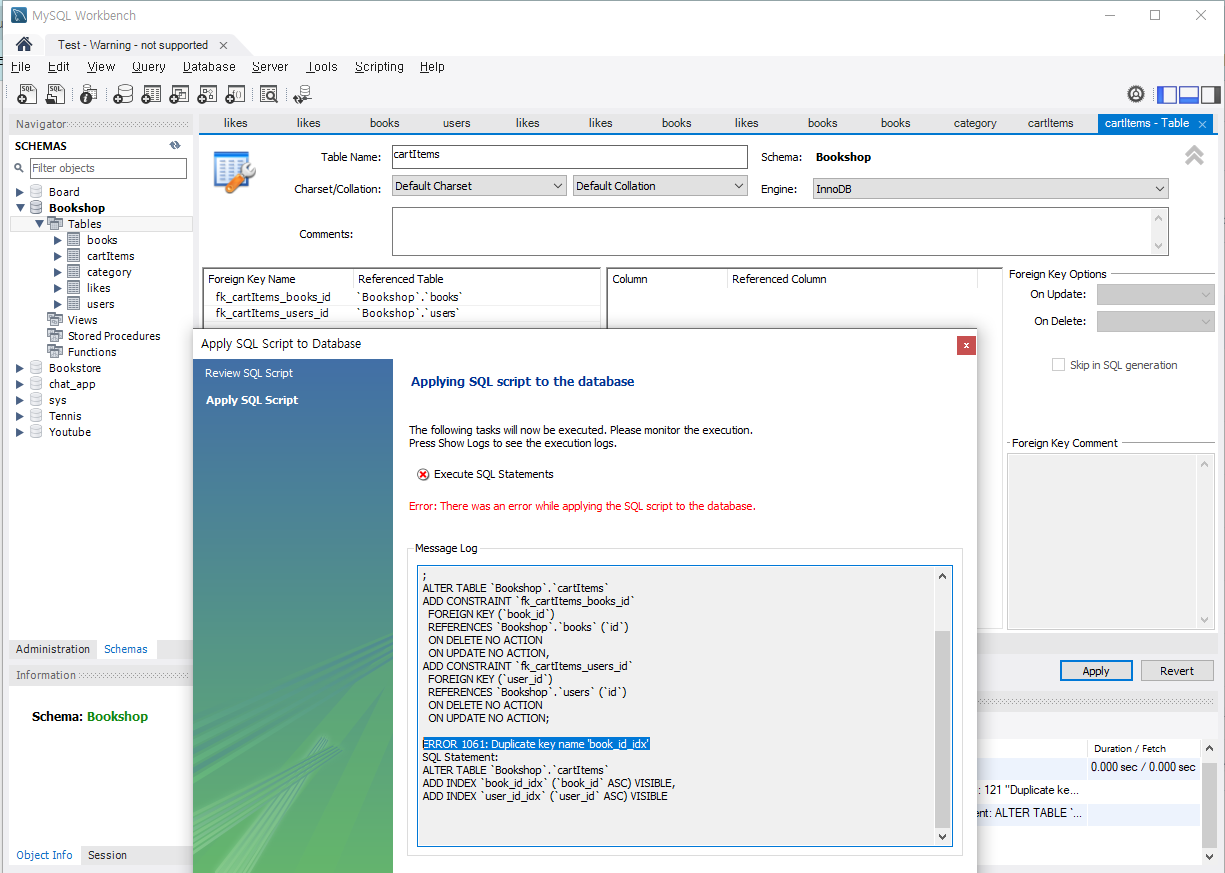1225x873 pixels.
Task: Create a new SQL tab icon
Action: 27,94
